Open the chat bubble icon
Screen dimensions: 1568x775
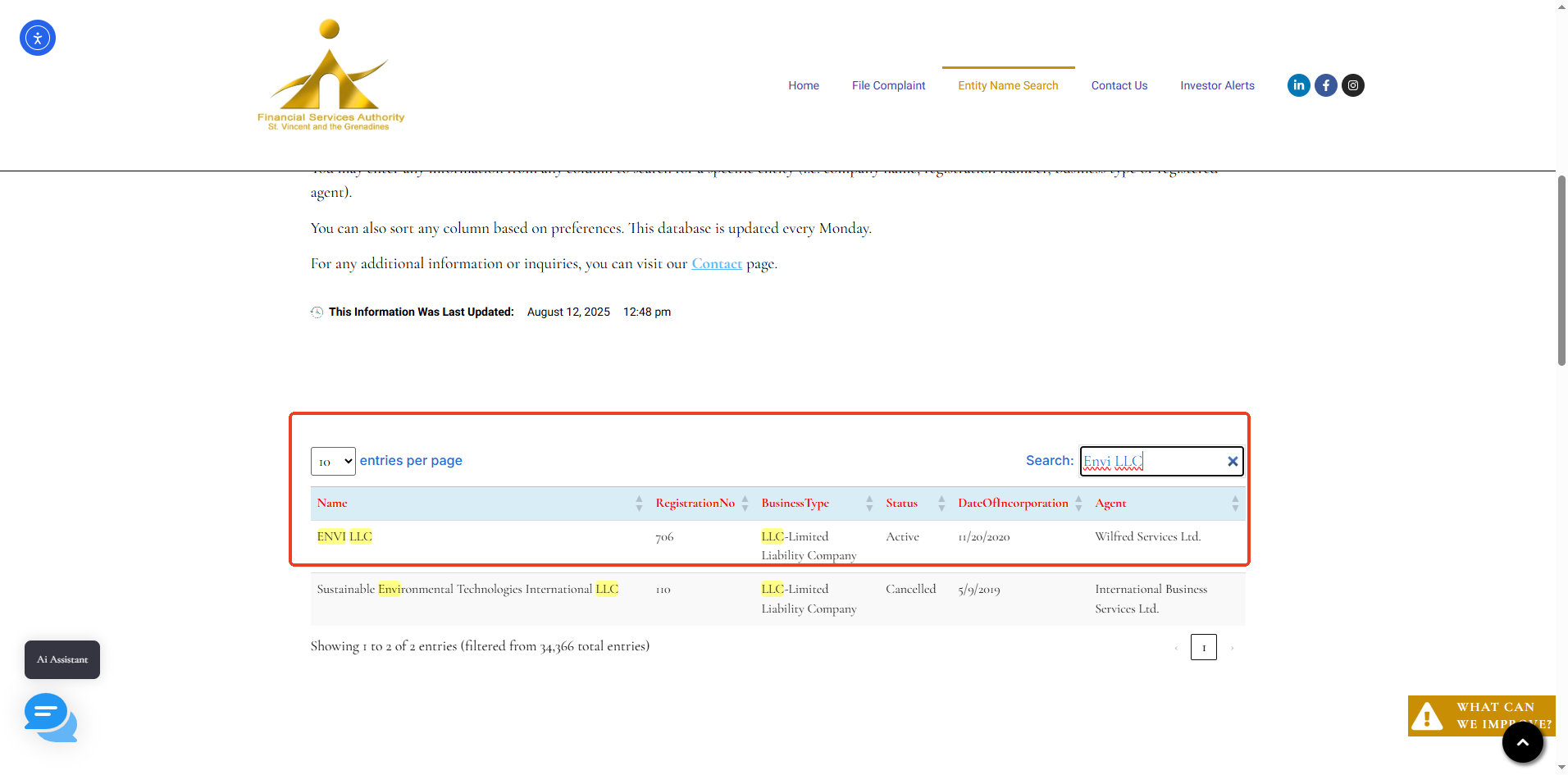point(50,717)
